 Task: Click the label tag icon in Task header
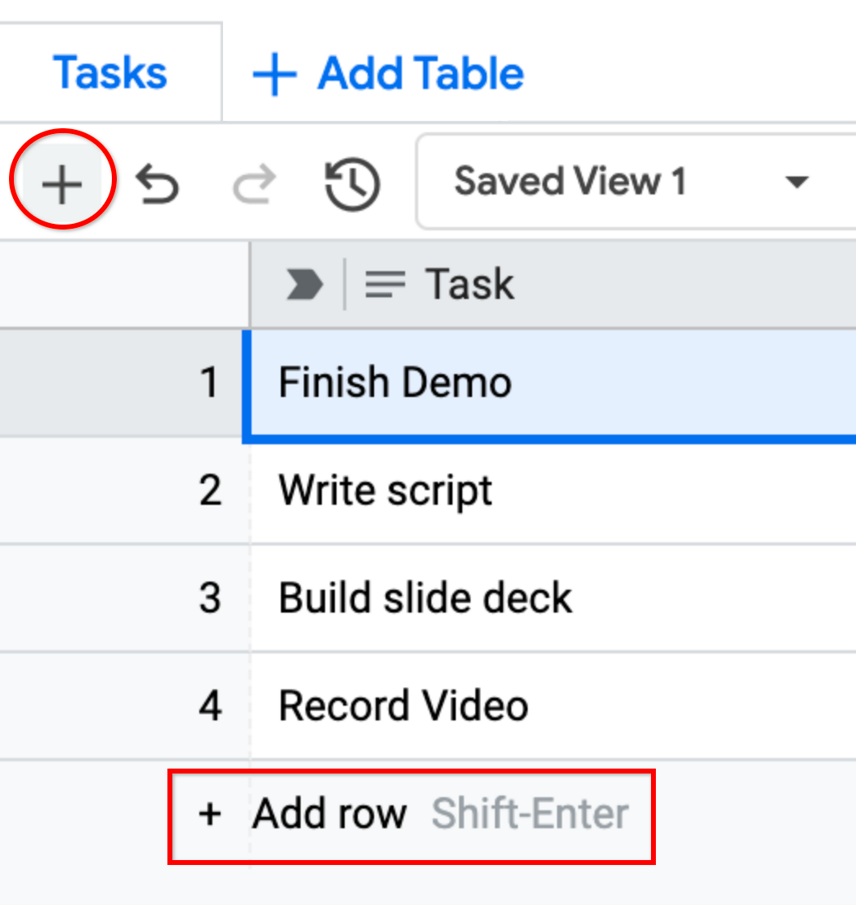[x=305, y=286]
